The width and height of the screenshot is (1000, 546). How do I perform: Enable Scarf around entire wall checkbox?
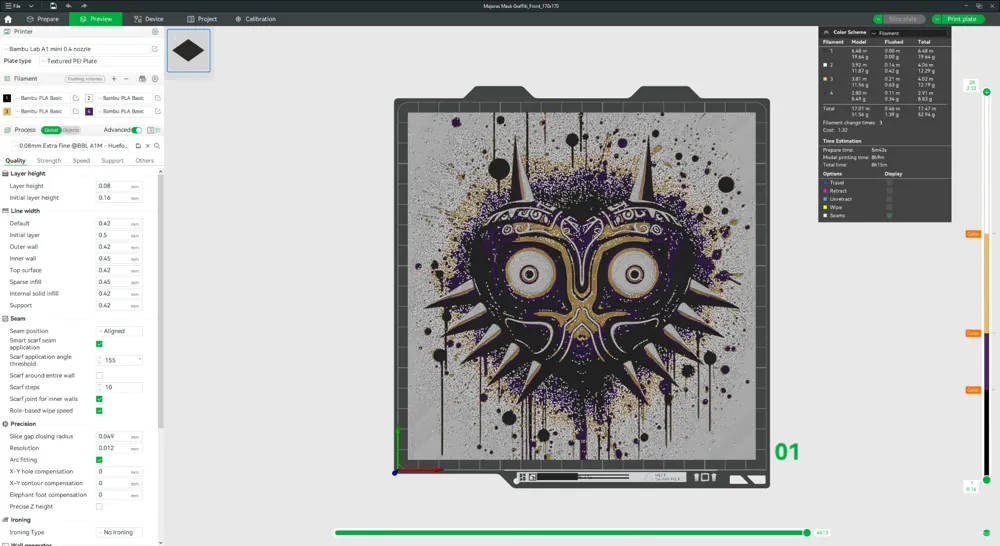click(x=99, y=376)
